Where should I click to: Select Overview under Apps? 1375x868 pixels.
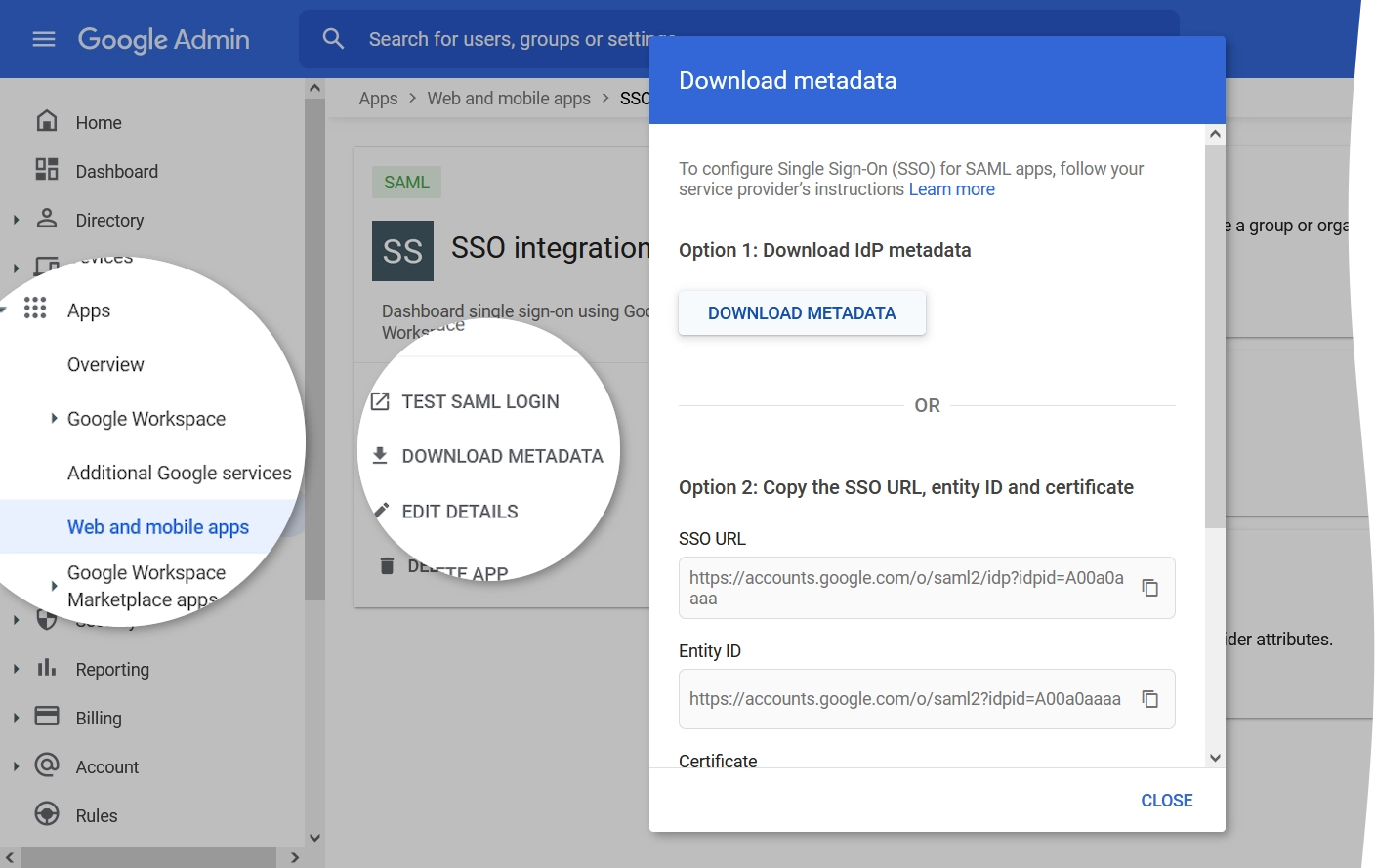point(105,364)
